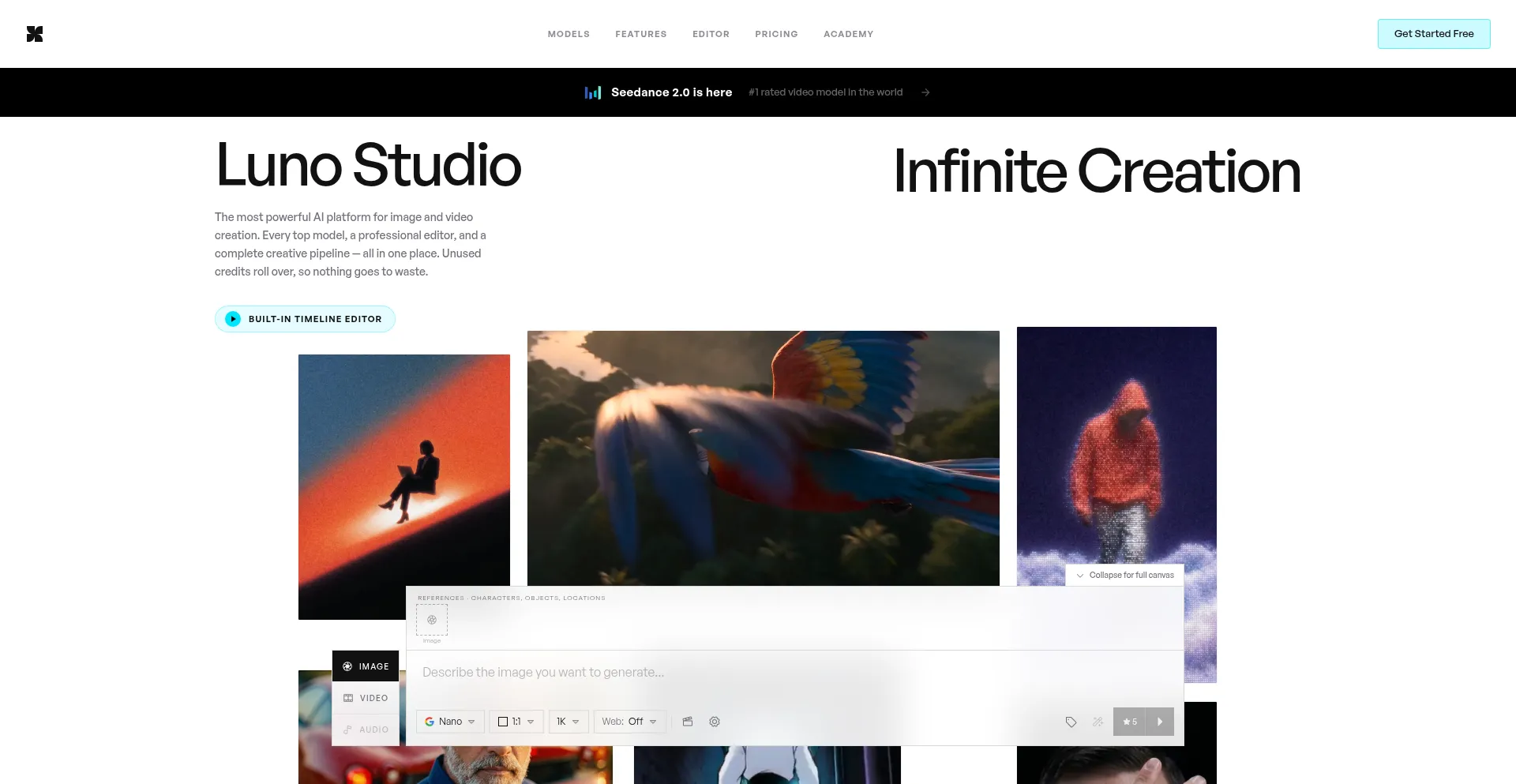Click the Seedance bars icon in banner
Viewport: 1516px width, 784px height.
pyautogui.click(x=593, y=92)
